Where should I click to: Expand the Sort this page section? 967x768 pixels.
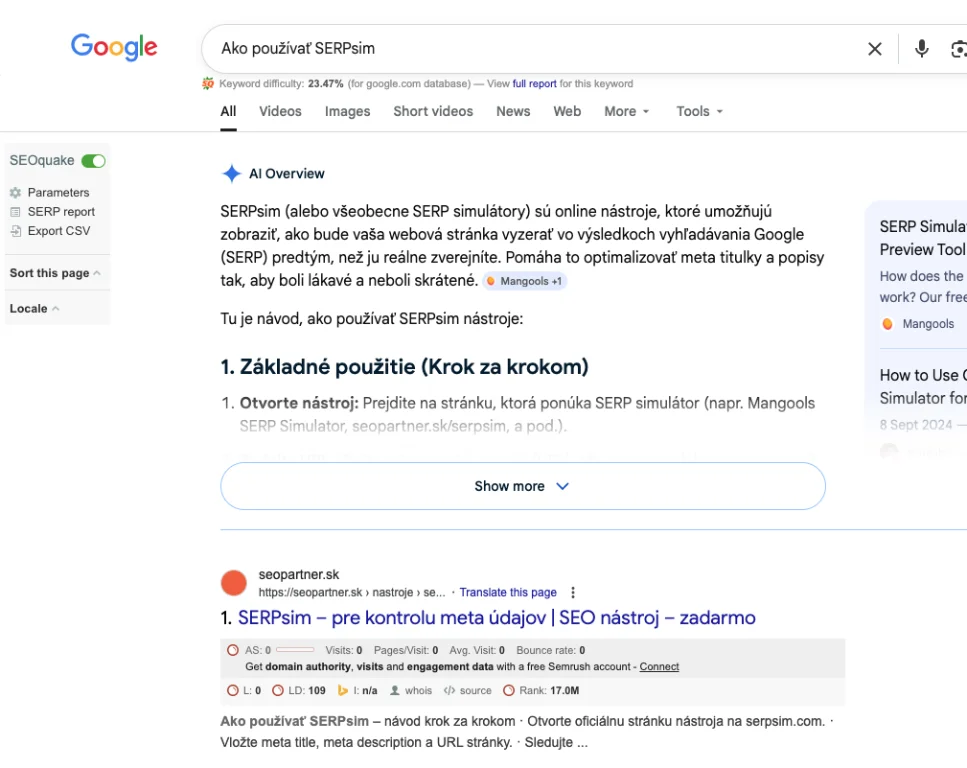pos(55,273)
